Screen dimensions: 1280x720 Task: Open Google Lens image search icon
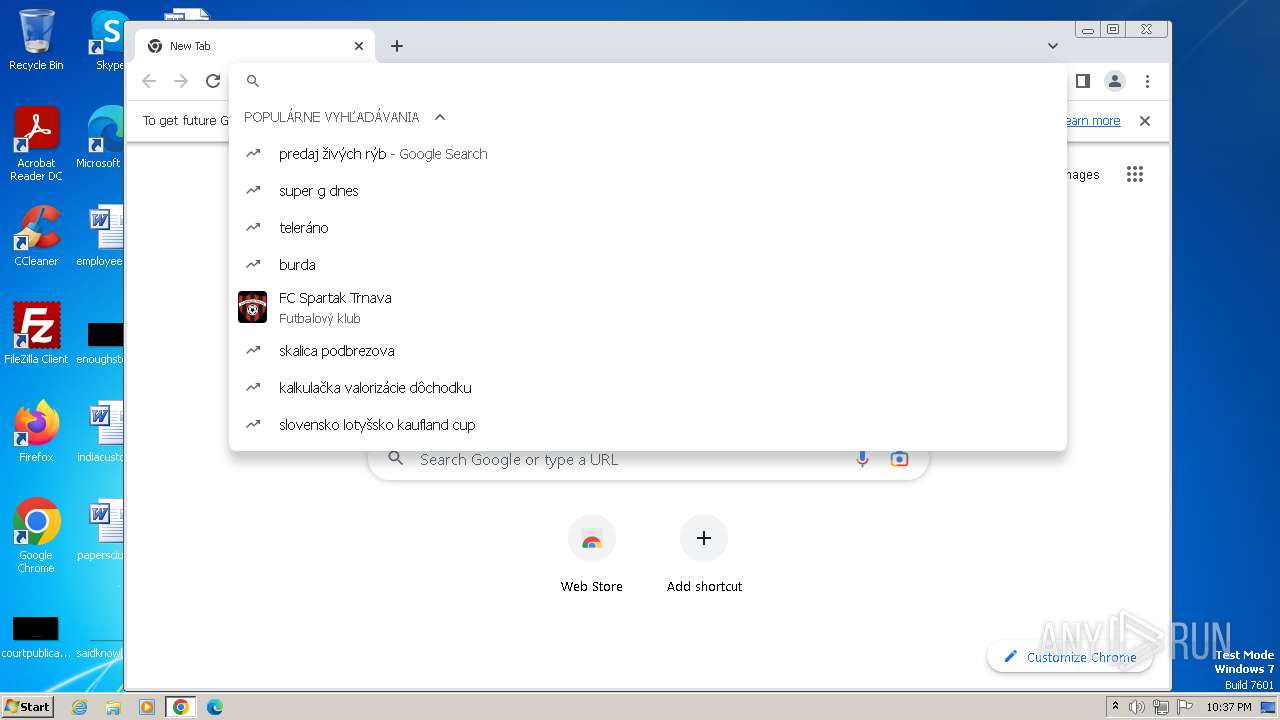pyautogui.click(x=899, y=459)
